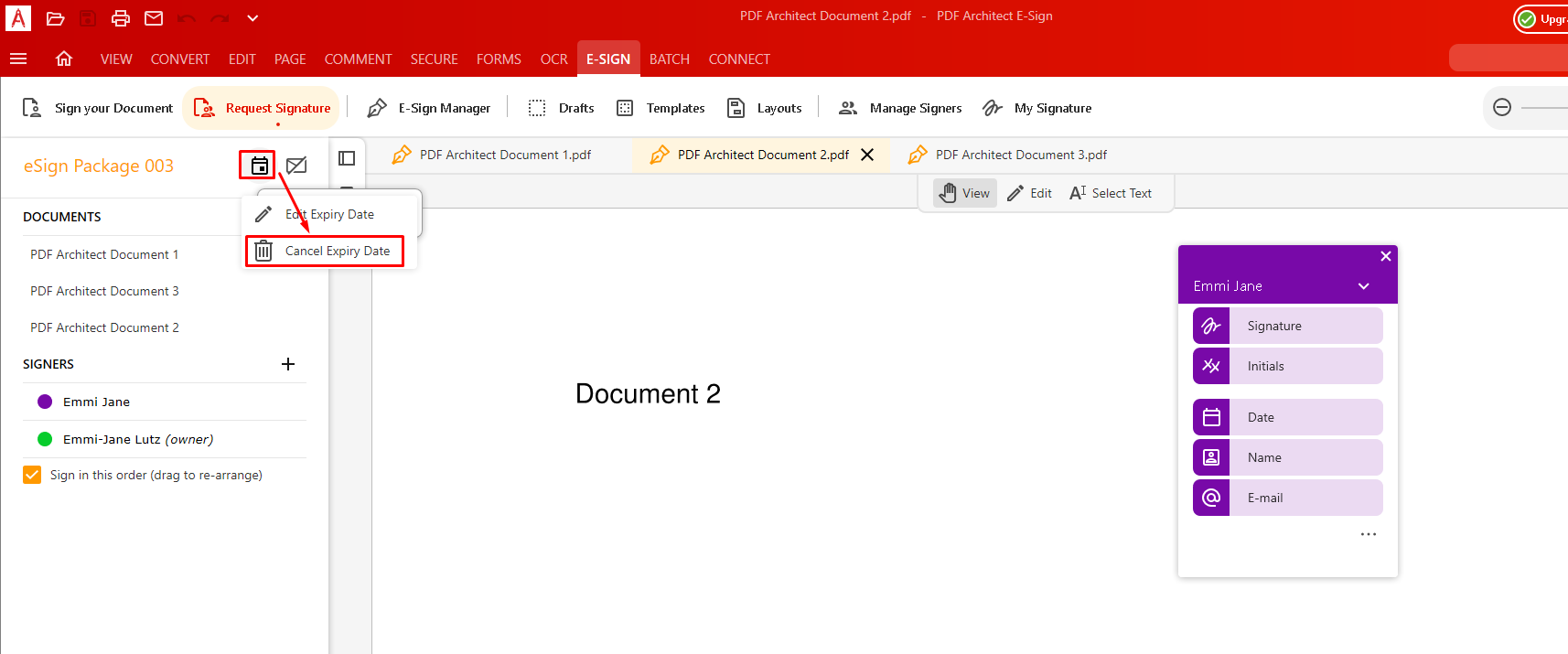1568x654 pixels.
Task: Send by email using the envelope icon
Action: pos(154,18)
